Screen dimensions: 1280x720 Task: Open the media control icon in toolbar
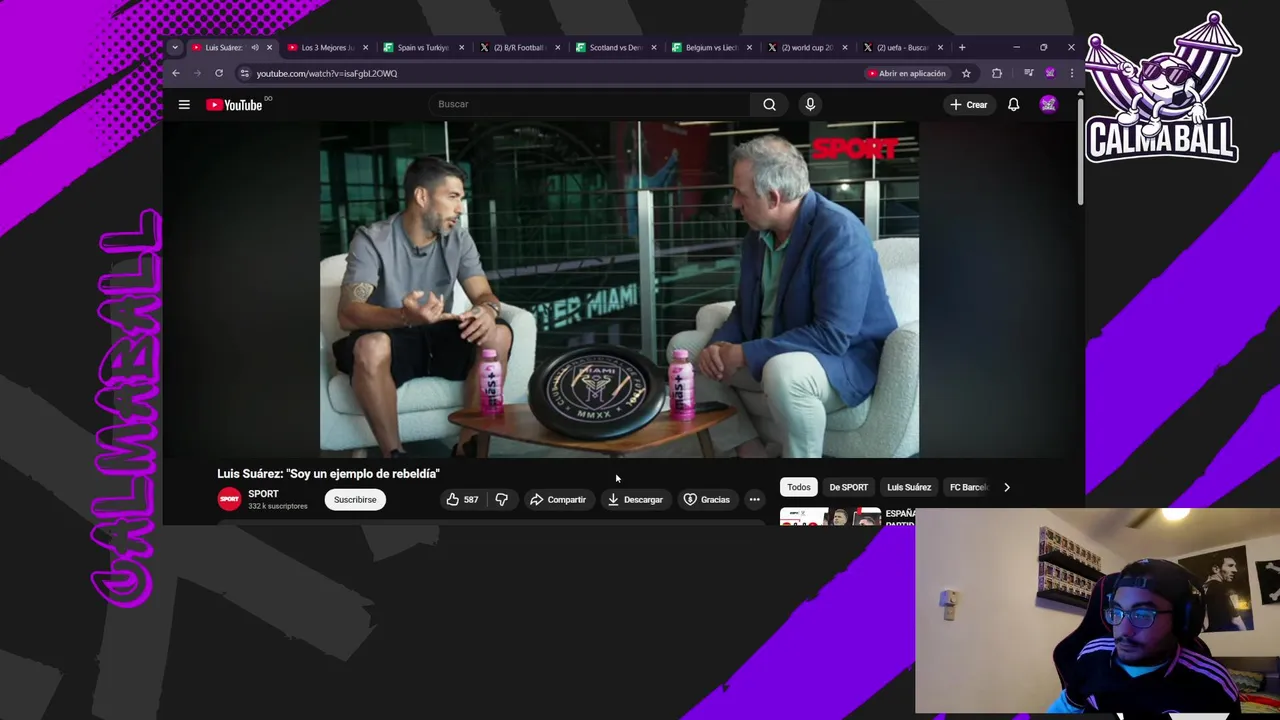[1028, 73]
